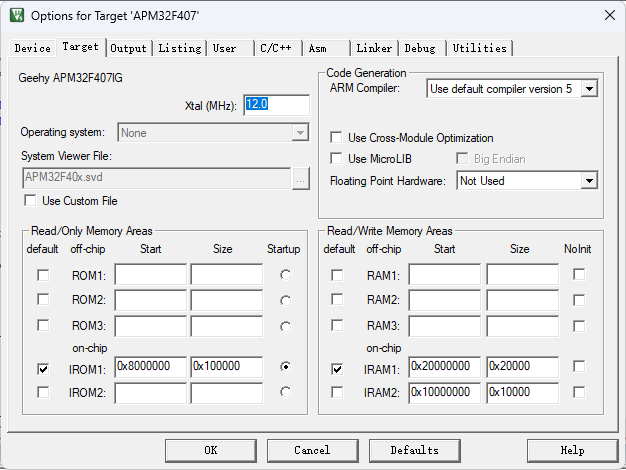626x470 pixels.
Task: Enable Use Custom File checkbox
Action: tap(30, 200)
